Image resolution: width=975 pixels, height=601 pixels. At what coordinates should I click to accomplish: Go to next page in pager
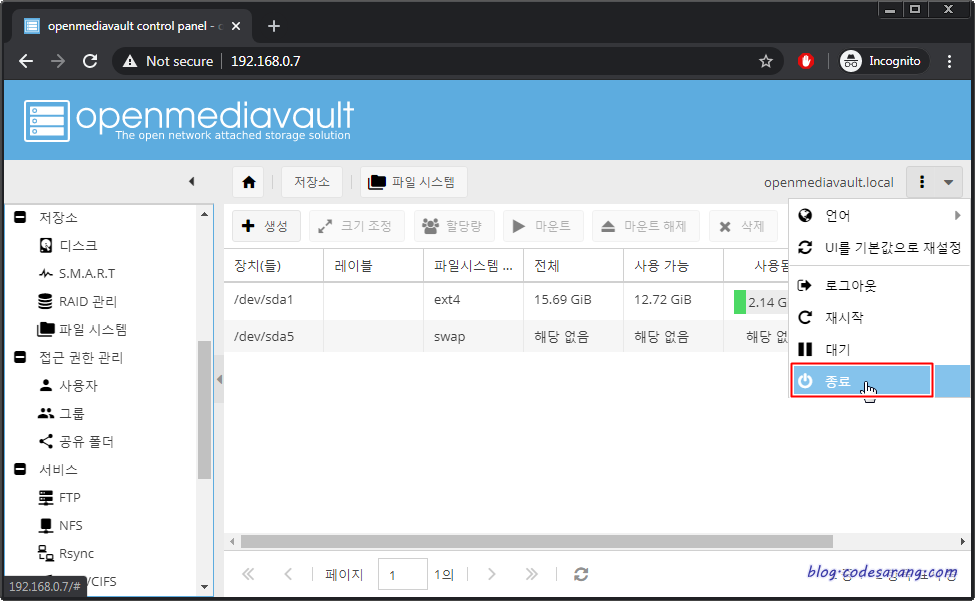(x=491, y=574)
